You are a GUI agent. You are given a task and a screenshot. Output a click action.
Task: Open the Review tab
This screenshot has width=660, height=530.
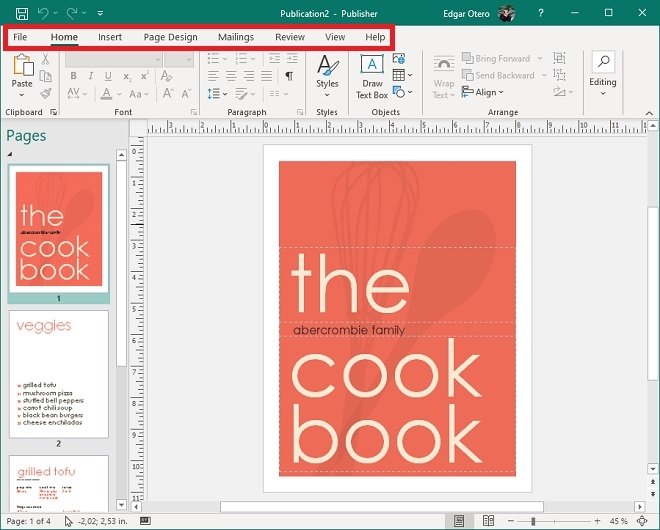[290, 37]
